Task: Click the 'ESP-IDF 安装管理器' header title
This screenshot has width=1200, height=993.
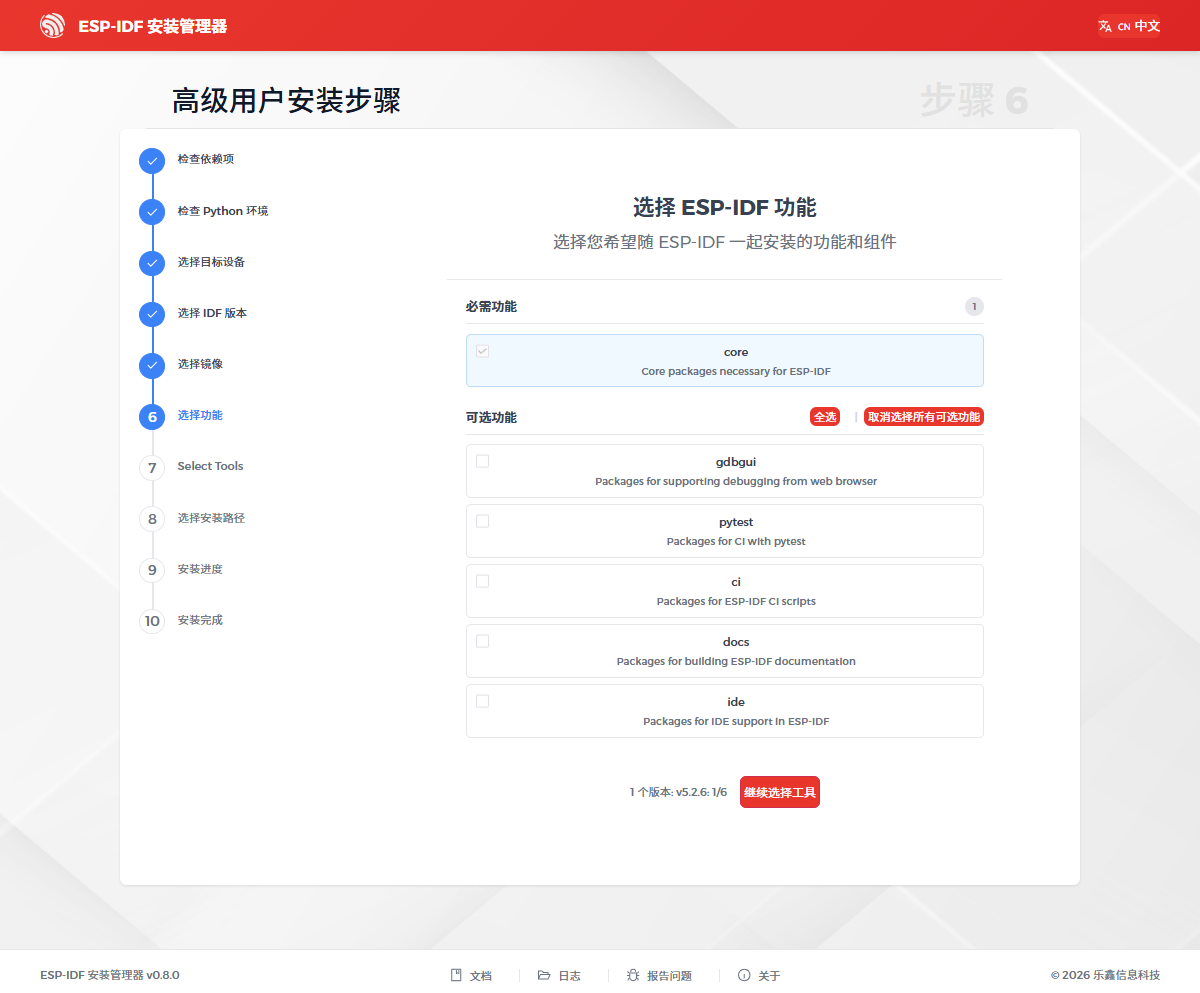Action: pos(153,26)
